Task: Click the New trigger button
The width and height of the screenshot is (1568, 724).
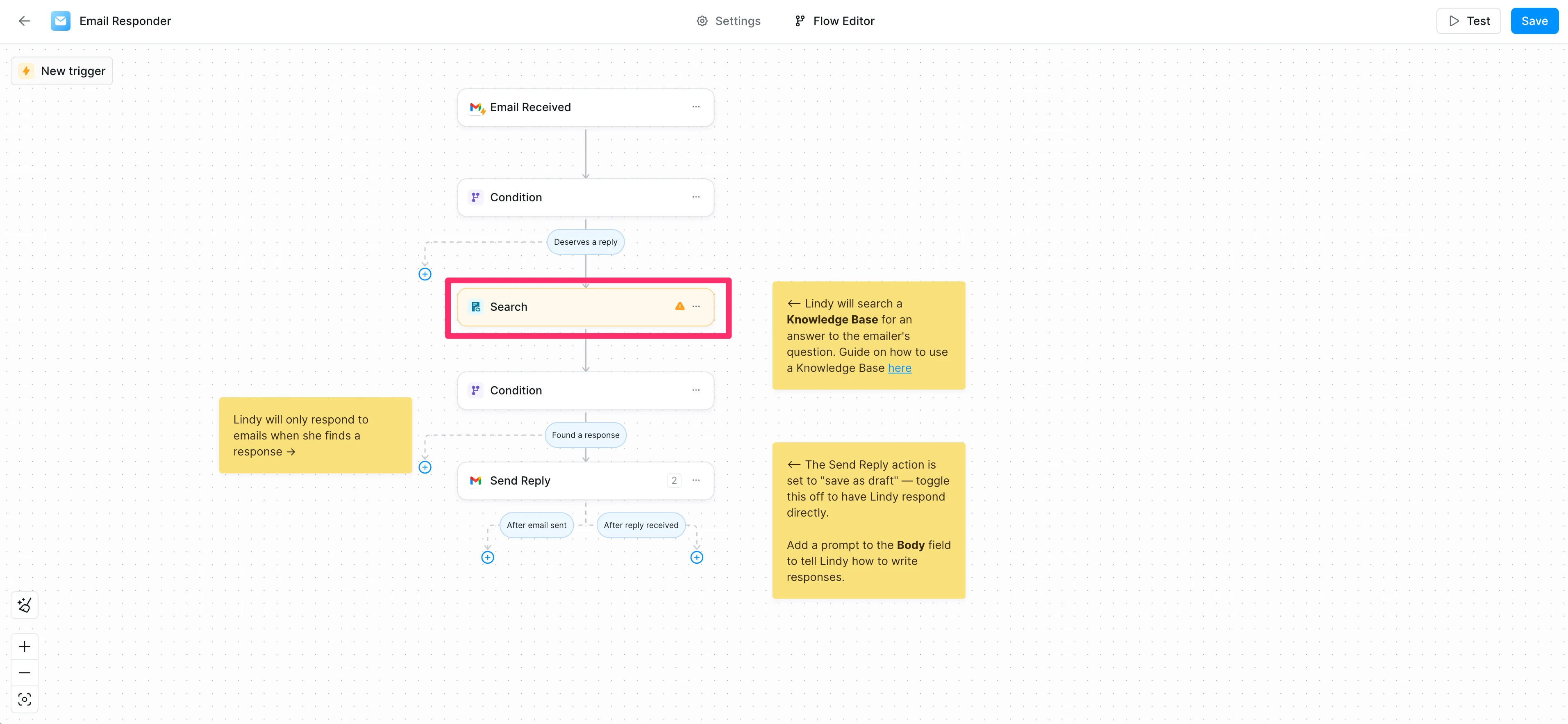Action: (x=62, y=71)
